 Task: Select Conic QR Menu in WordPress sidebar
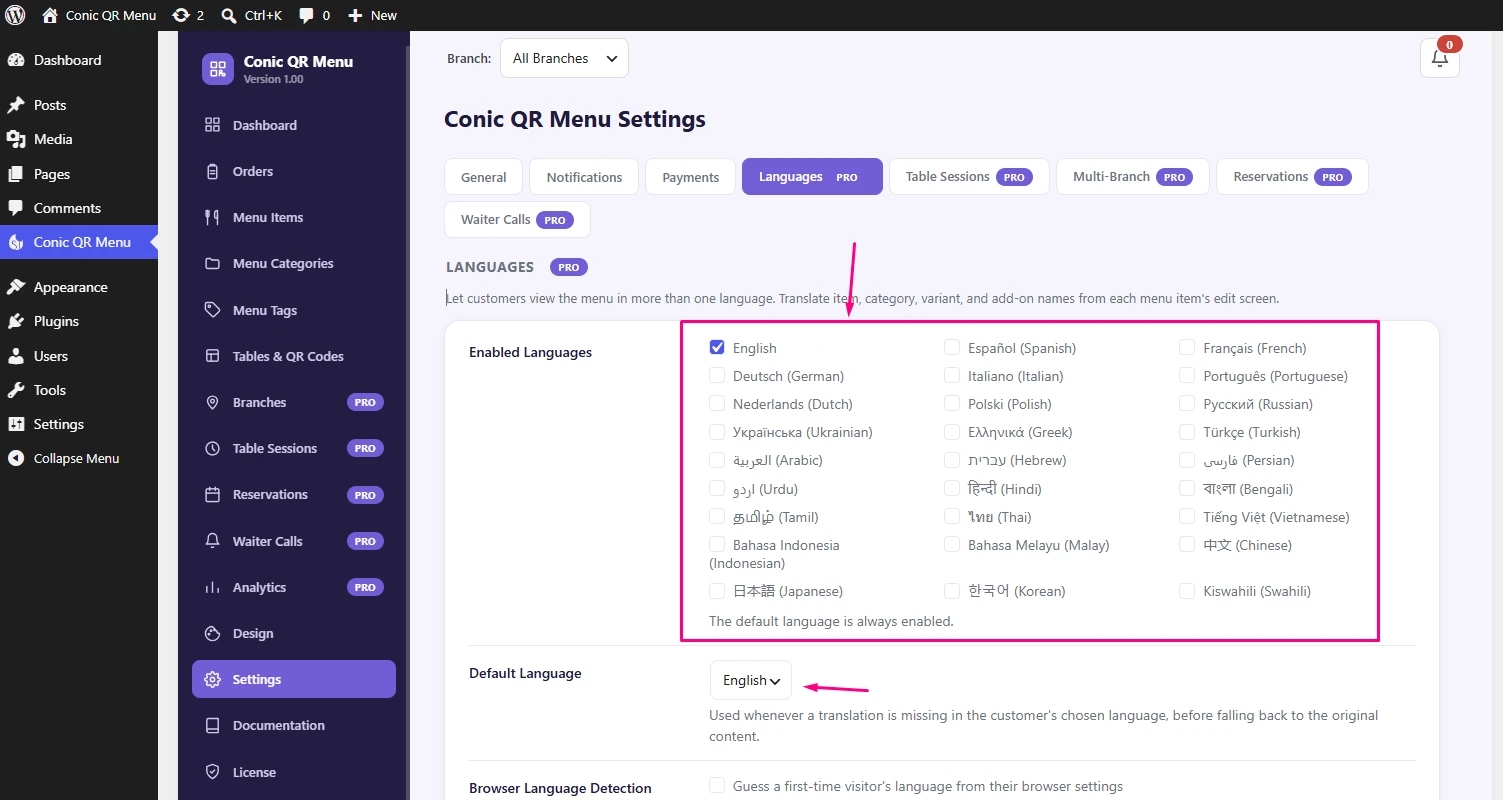coord(79,242)
